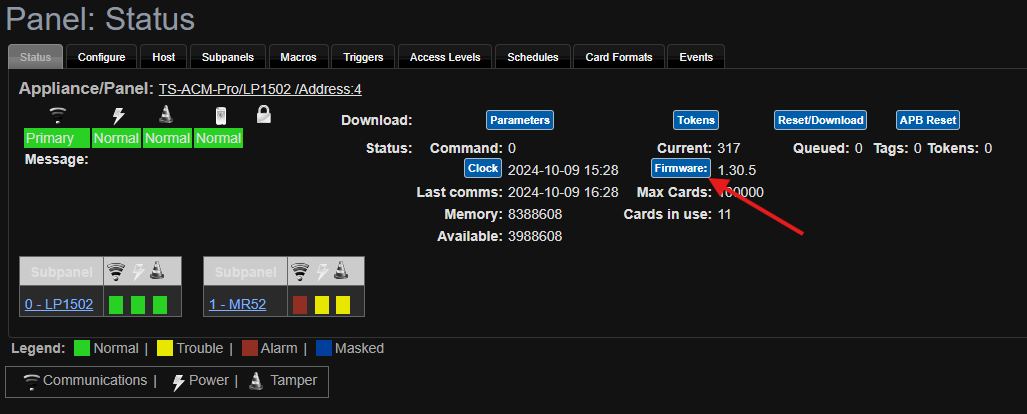Open the 0 - LP1502 subpanel link
The image size is (1027, 414).
(x=59, y=304)
